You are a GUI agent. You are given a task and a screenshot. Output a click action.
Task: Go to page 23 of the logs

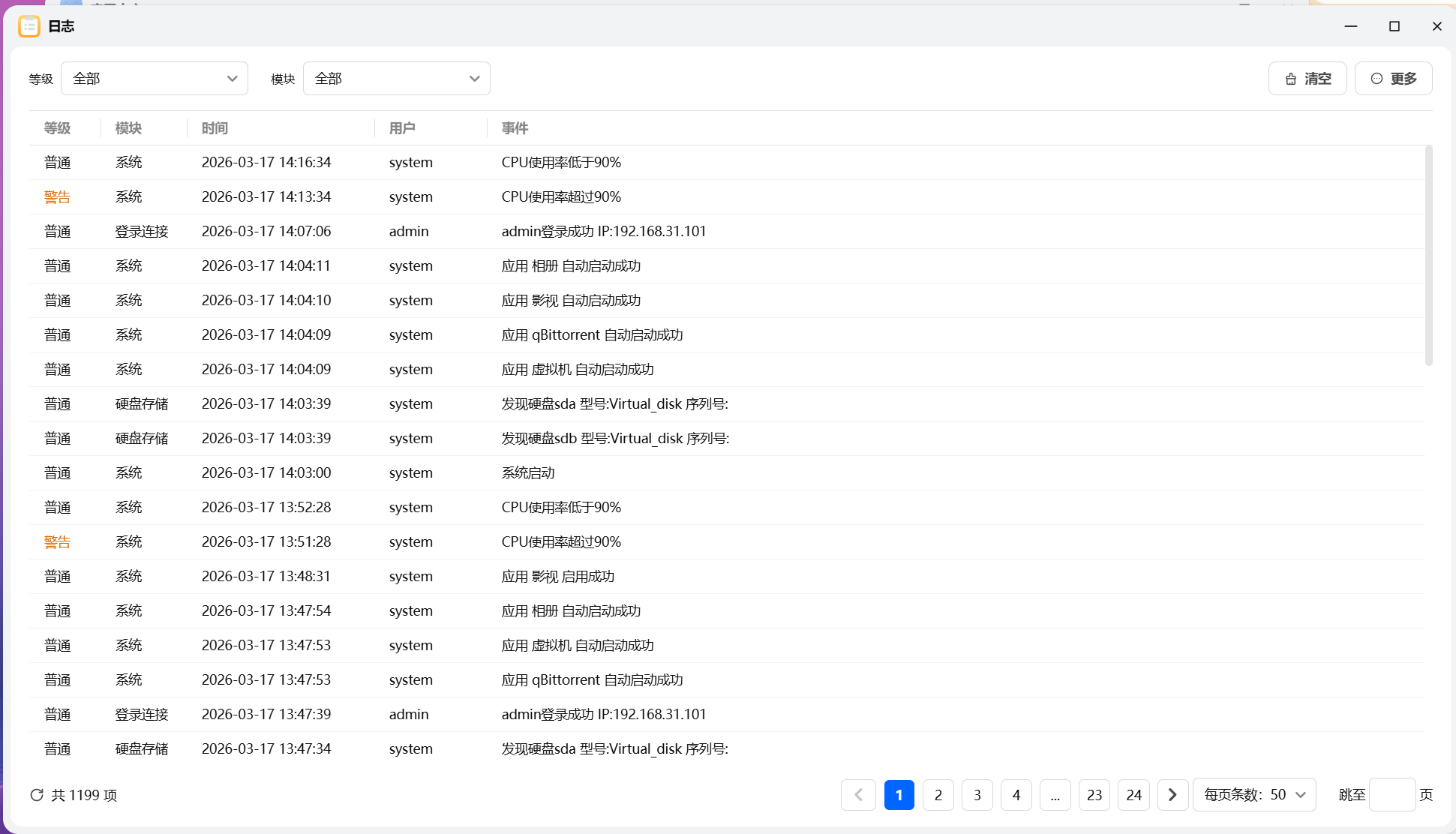click(x=1094, y=795)
